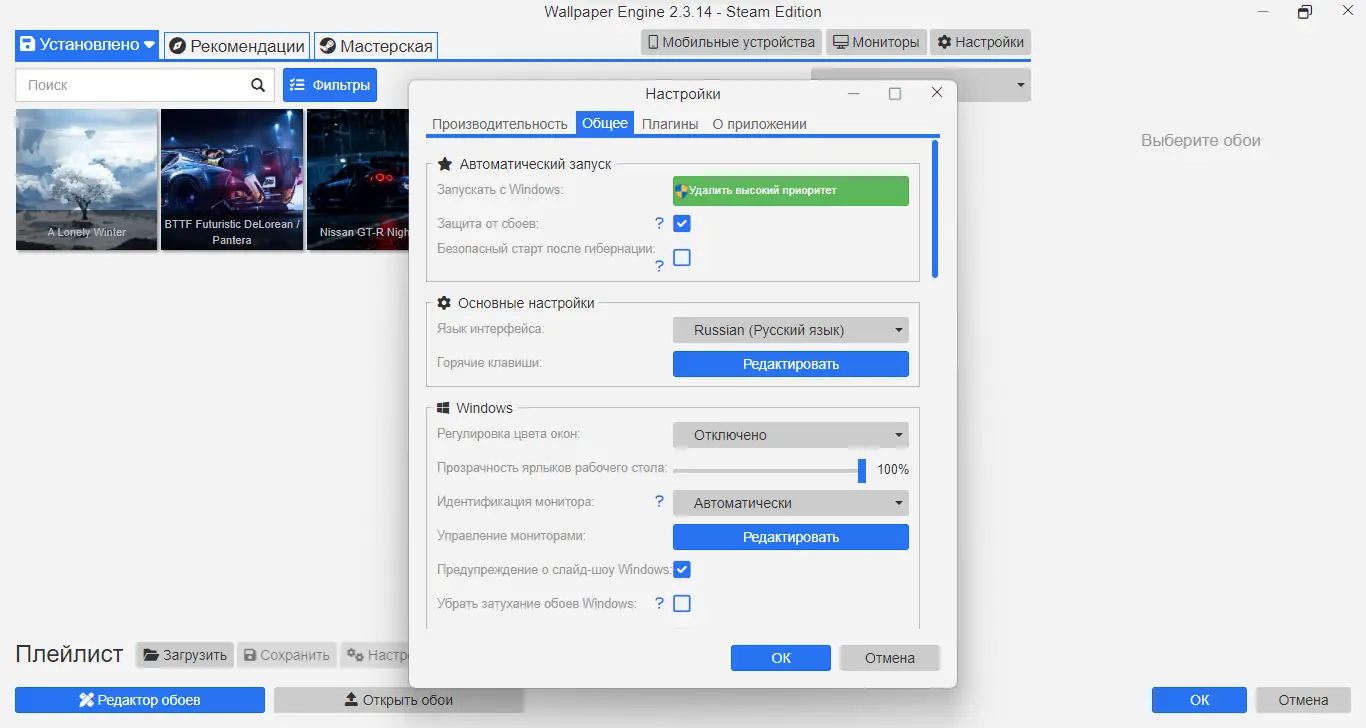This screenshot has width=1366, height=728.
Task: Select the BTTF Futuristic DeLorean wallpaper
Action: pyautogui.click(x=232, y=179)
